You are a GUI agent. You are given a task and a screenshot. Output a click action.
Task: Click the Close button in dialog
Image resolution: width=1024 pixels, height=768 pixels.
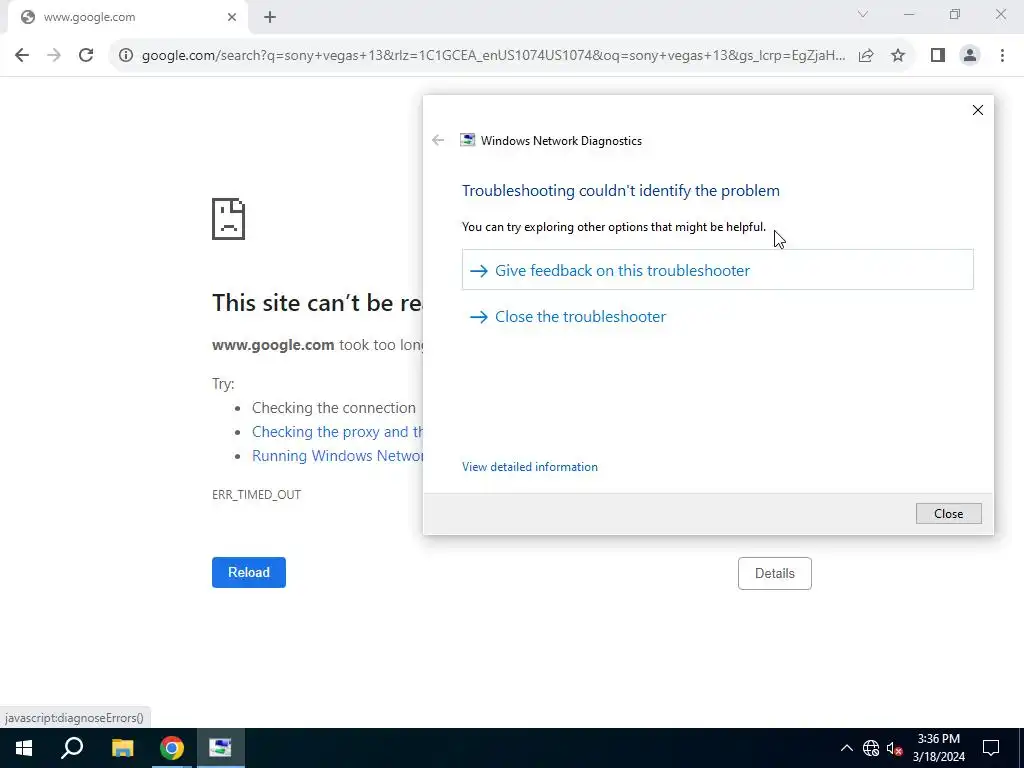pyautogui.click(x=948, y=514)
